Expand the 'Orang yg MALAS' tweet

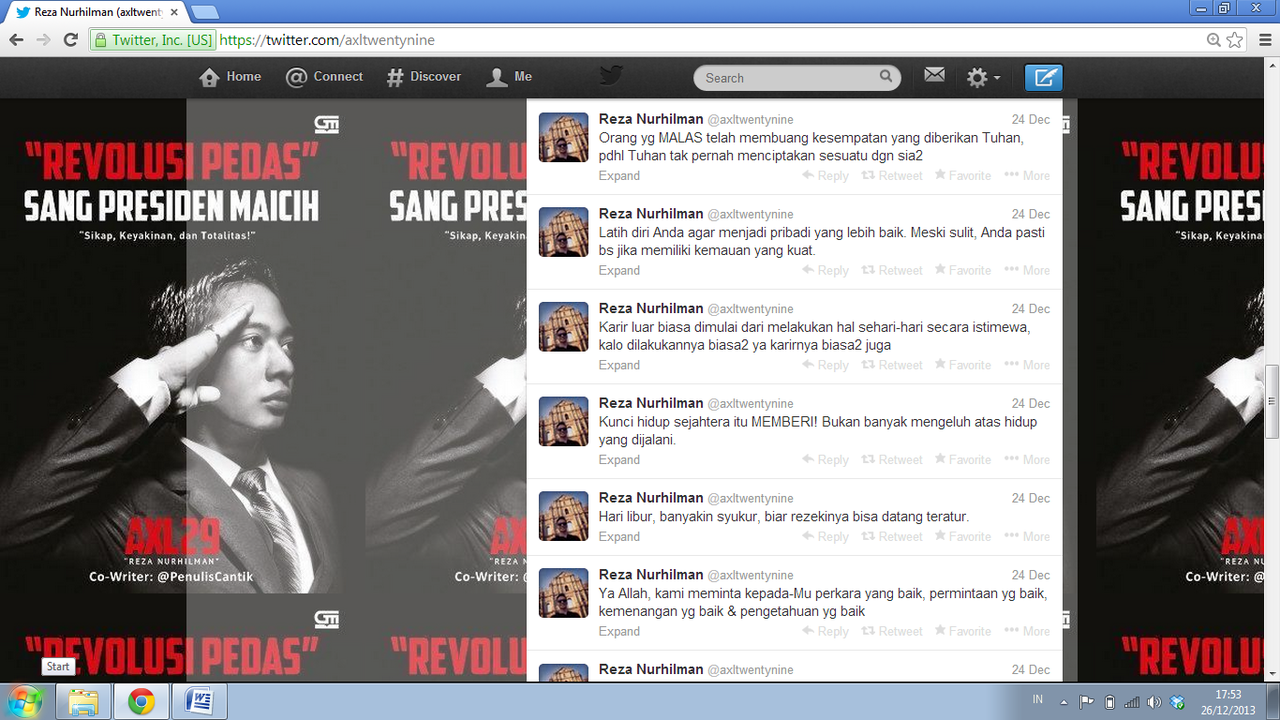[x=619, y=176]
